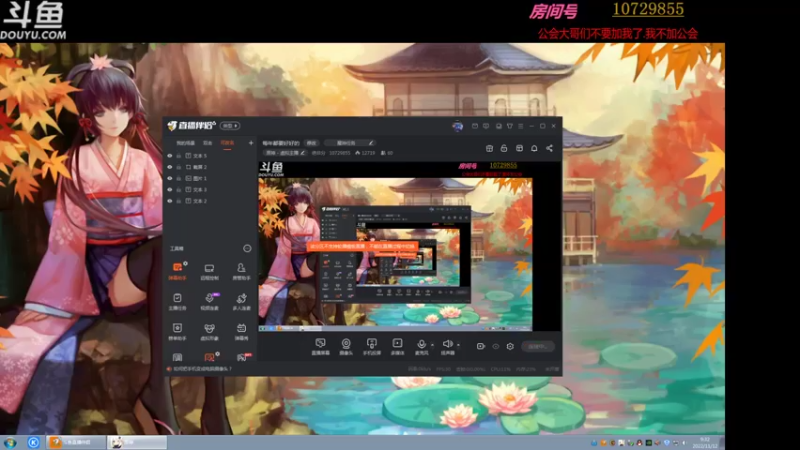
Task: Open the ranking assistant tool with star badge
Action: click(177, 331)
